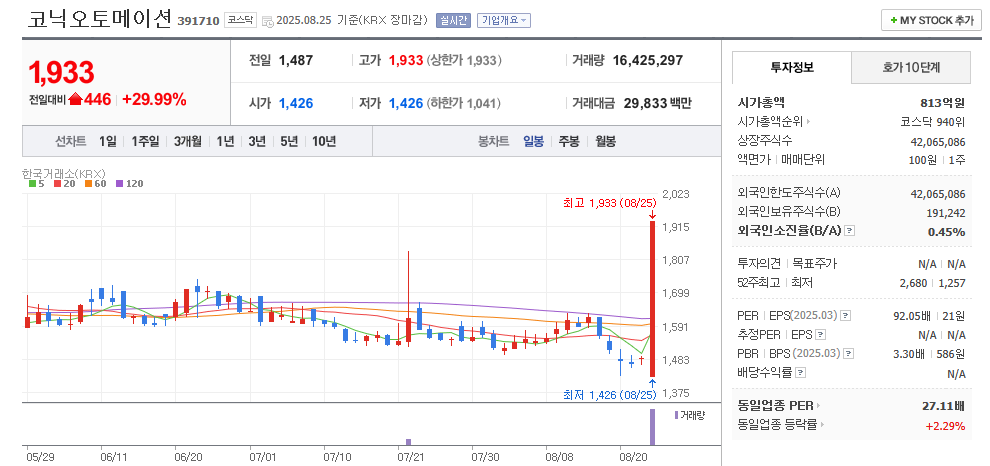Click the 상장주식수 value 42,065,086
Screen dimensions: 990x466
[x=938, y=141]
